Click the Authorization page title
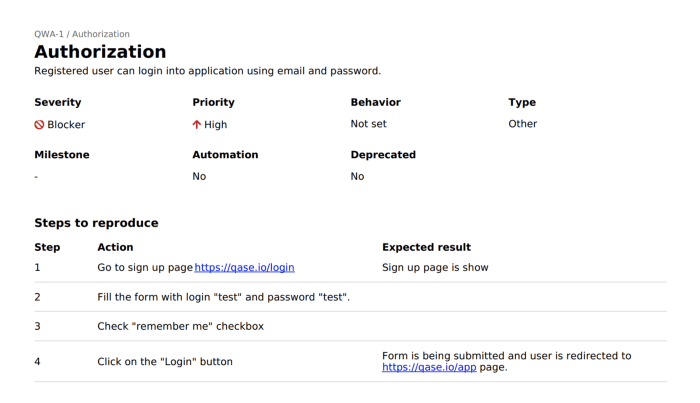This screenshot has height=403, width=700. click(x=100, y=52)
